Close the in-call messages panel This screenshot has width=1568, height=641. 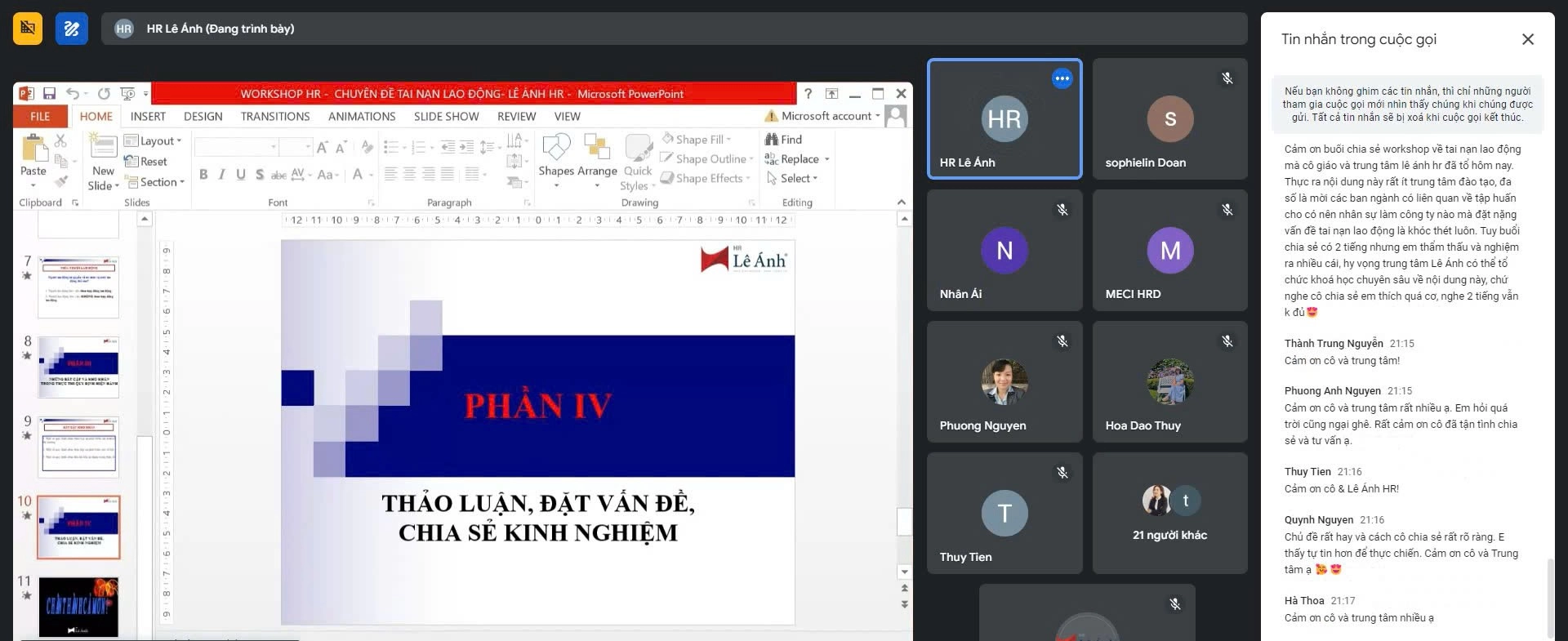(1527, 39)
